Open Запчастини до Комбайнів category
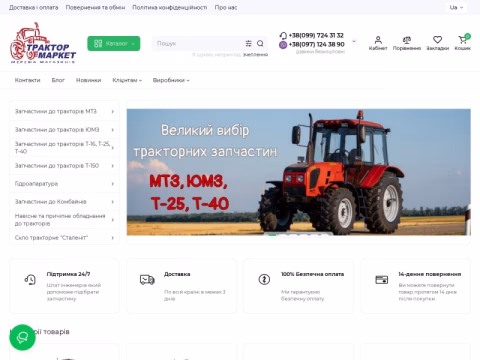The image size is (480, 360). [x=50, y=202]
